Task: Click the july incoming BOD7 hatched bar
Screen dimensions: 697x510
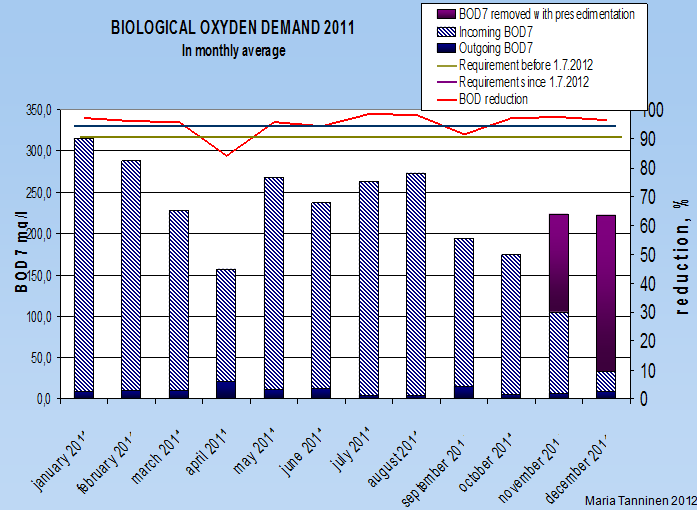Action: pyautogui.click(x=369, y=288)
